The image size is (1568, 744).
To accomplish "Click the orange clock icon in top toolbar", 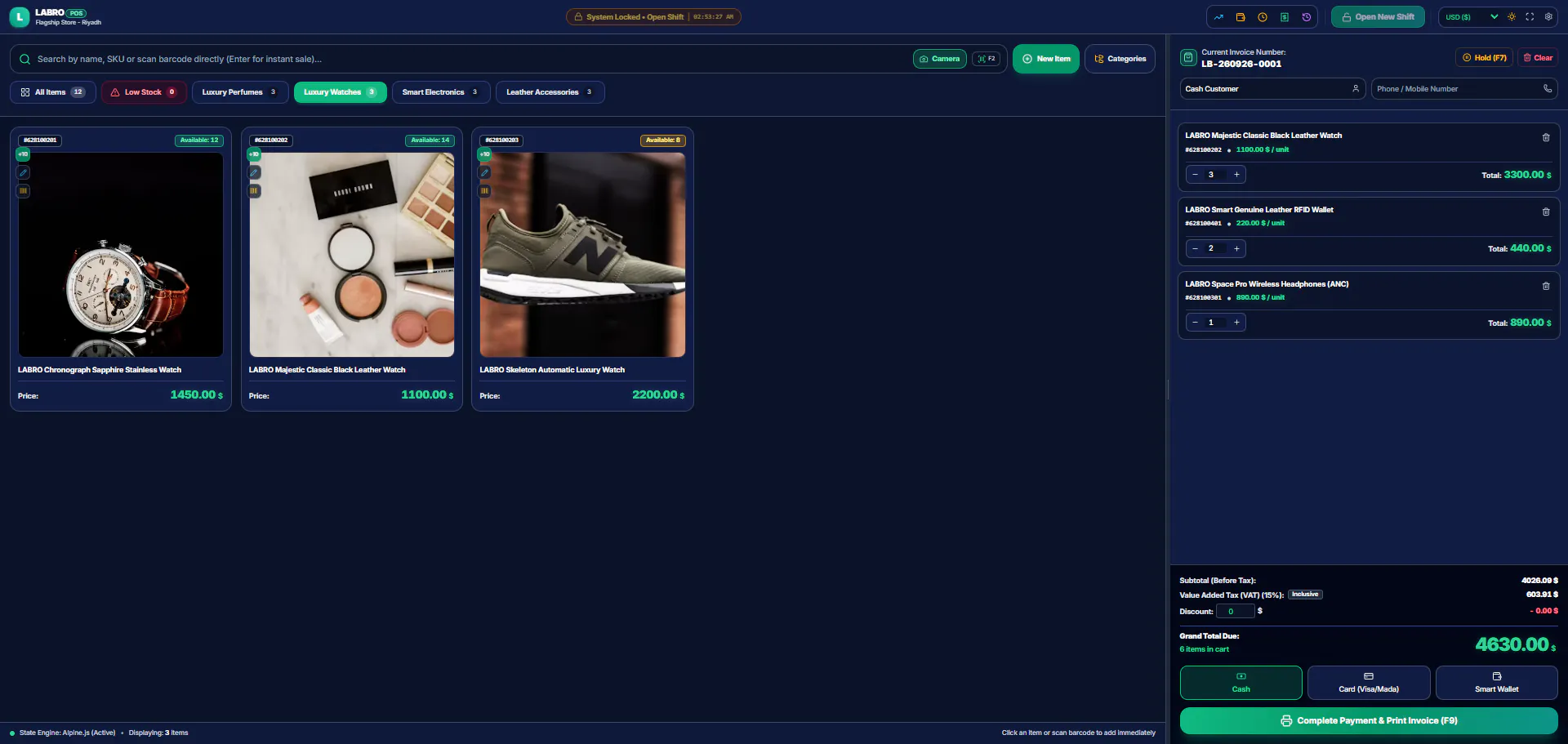I will pyautogui.click(x=1263, y=17).
